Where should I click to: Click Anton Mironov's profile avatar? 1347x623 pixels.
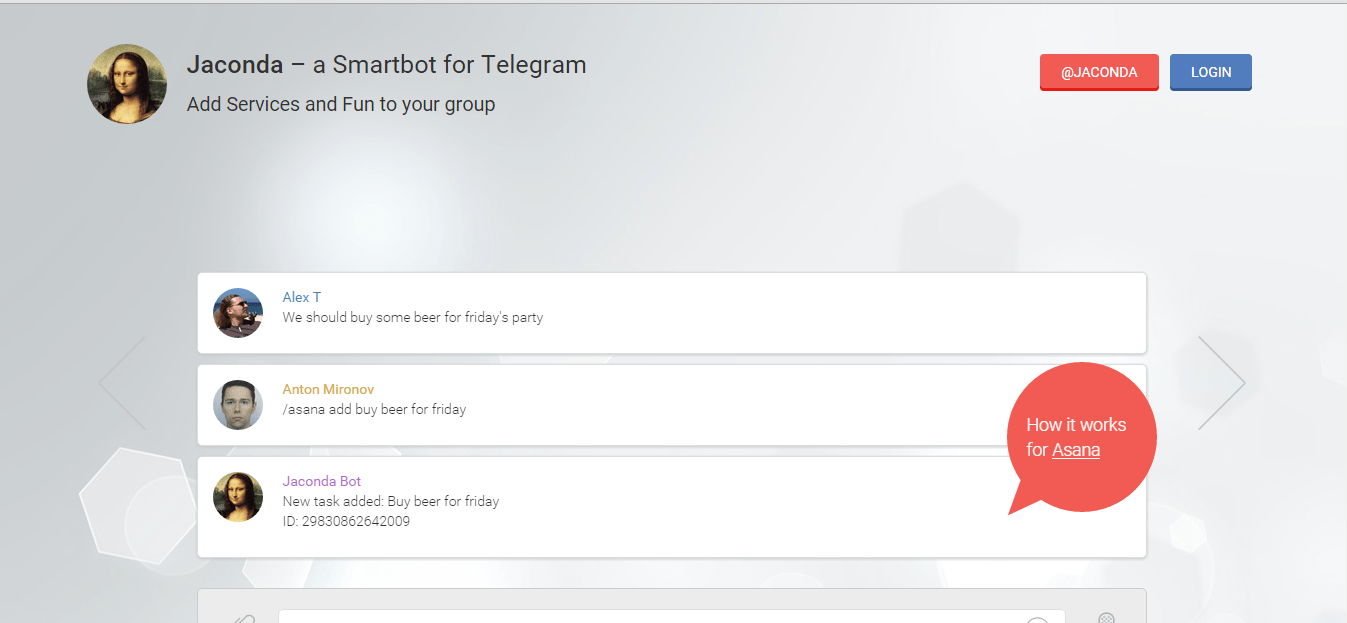tap(238, 405)
